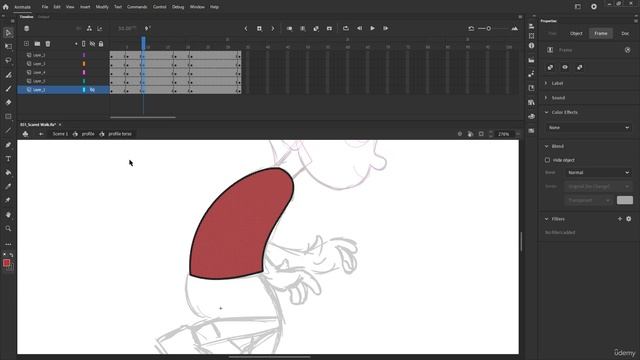Expand the Sound section
The height and width of the screenshot is (360, 640).
pos(546,98)
